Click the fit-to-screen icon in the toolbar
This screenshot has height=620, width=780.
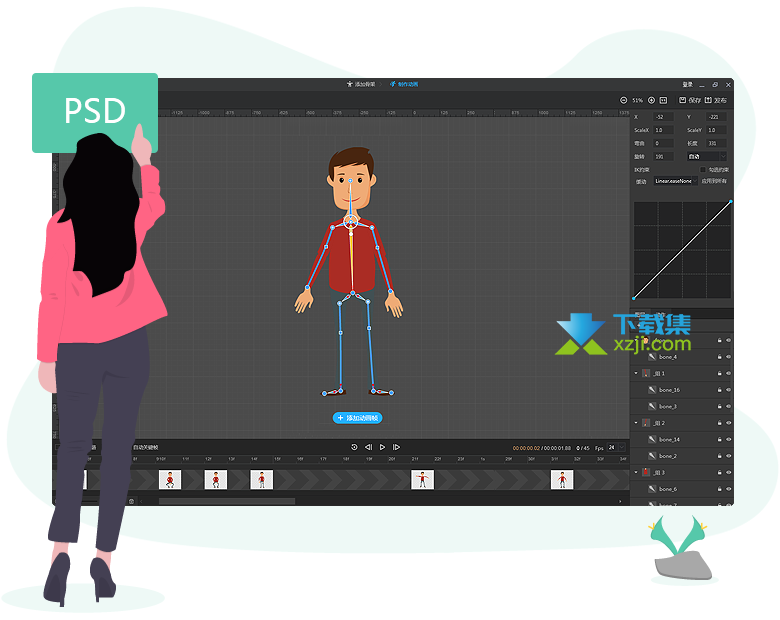pyautogui.click(x=663, y=100)
